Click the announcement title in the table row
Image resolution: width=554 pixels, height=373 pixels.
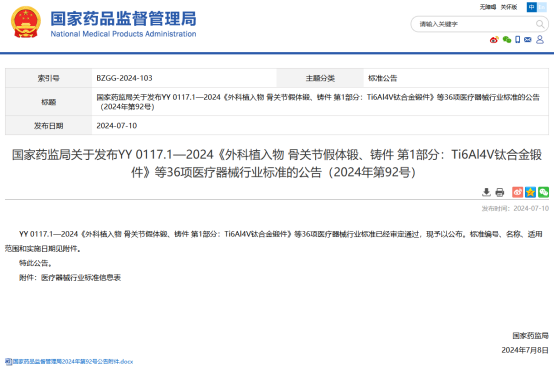point(318,102)
